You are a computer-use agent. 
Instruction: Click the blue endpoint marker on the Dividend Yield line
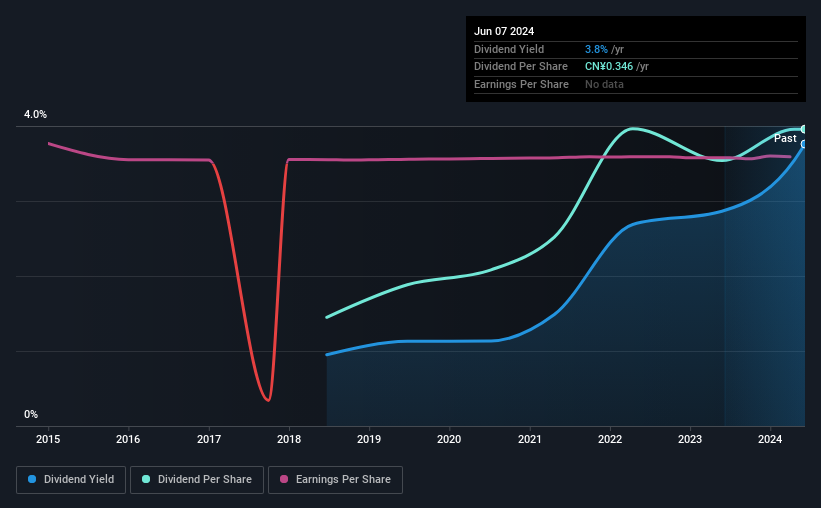(804, 144)
